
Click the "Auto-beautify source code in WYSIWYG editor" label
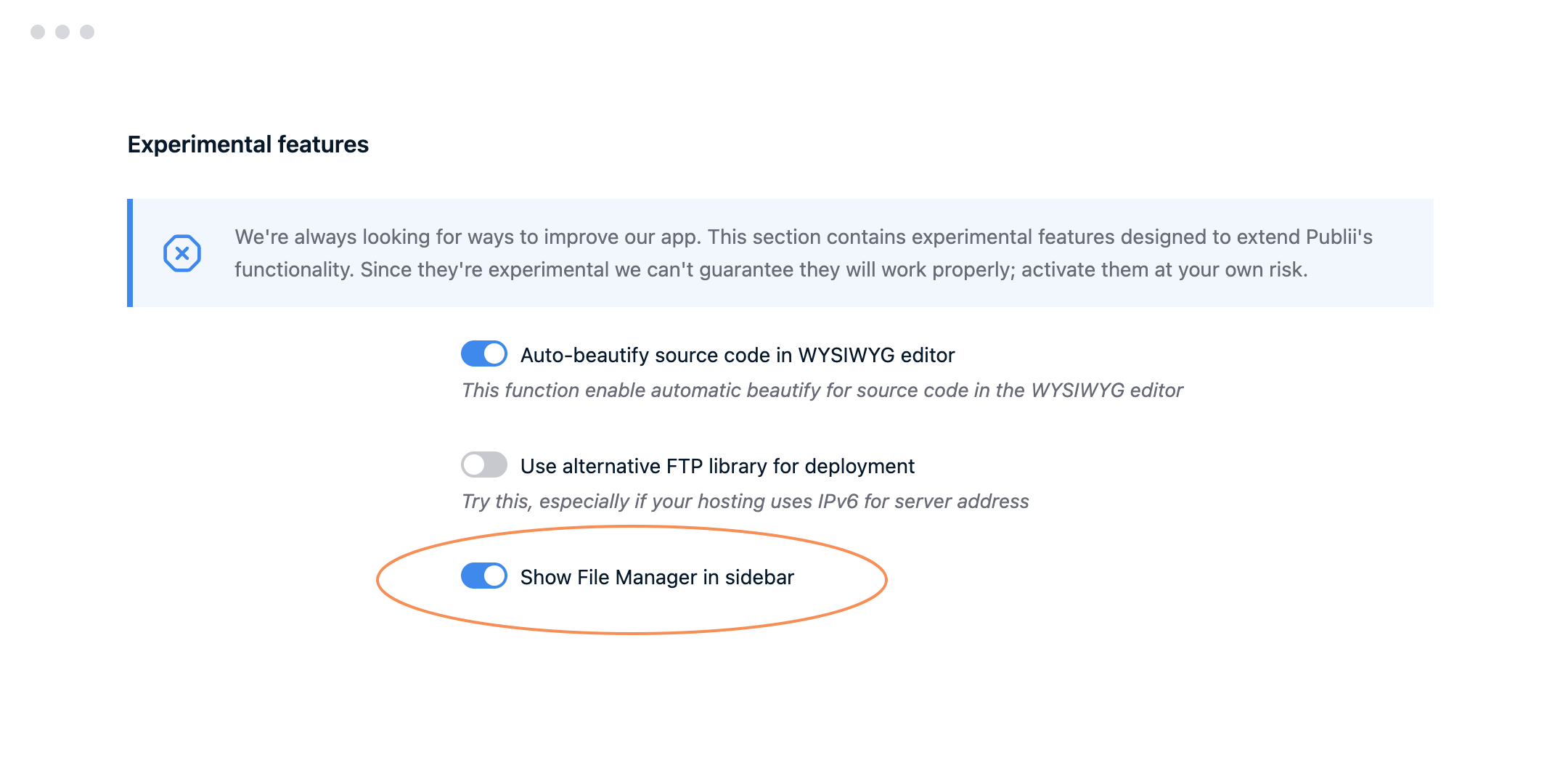(737, 355)
